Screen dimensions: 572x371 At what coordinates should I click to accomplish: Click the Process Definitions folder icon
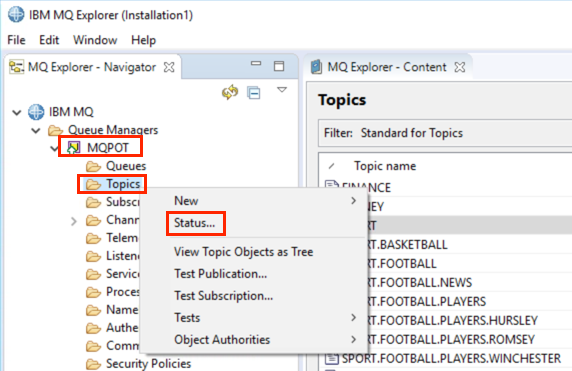pyautogui.click(x=94, y=292)
